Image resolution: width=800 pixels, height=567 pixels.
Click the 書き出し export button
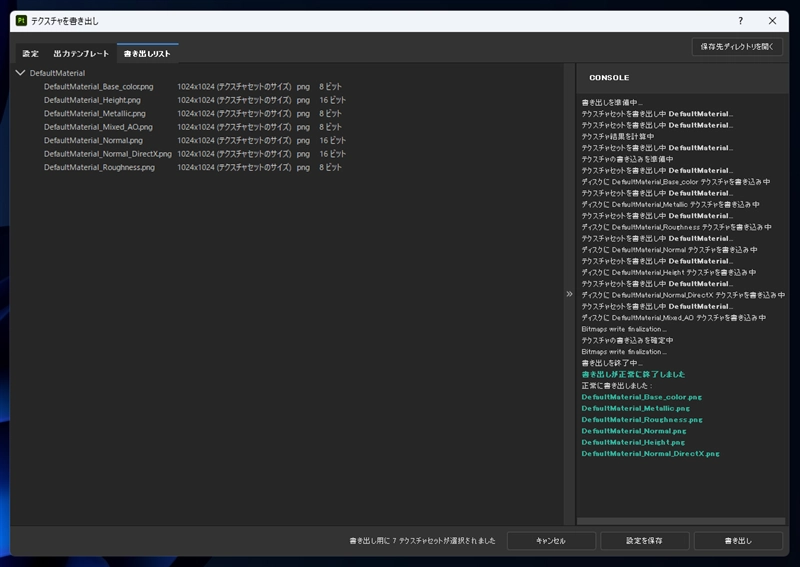738,540
